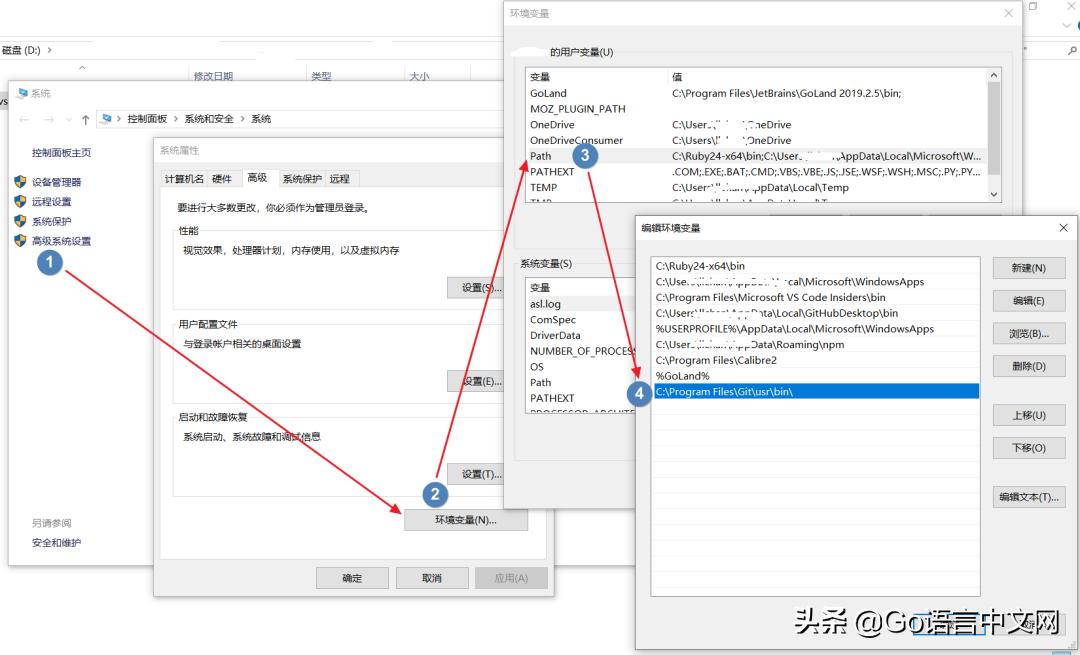The height and width of the screenshot is (655, 1080).
Task: Click search magnifier in Explorer window
Action: (x=1072, y=50)
